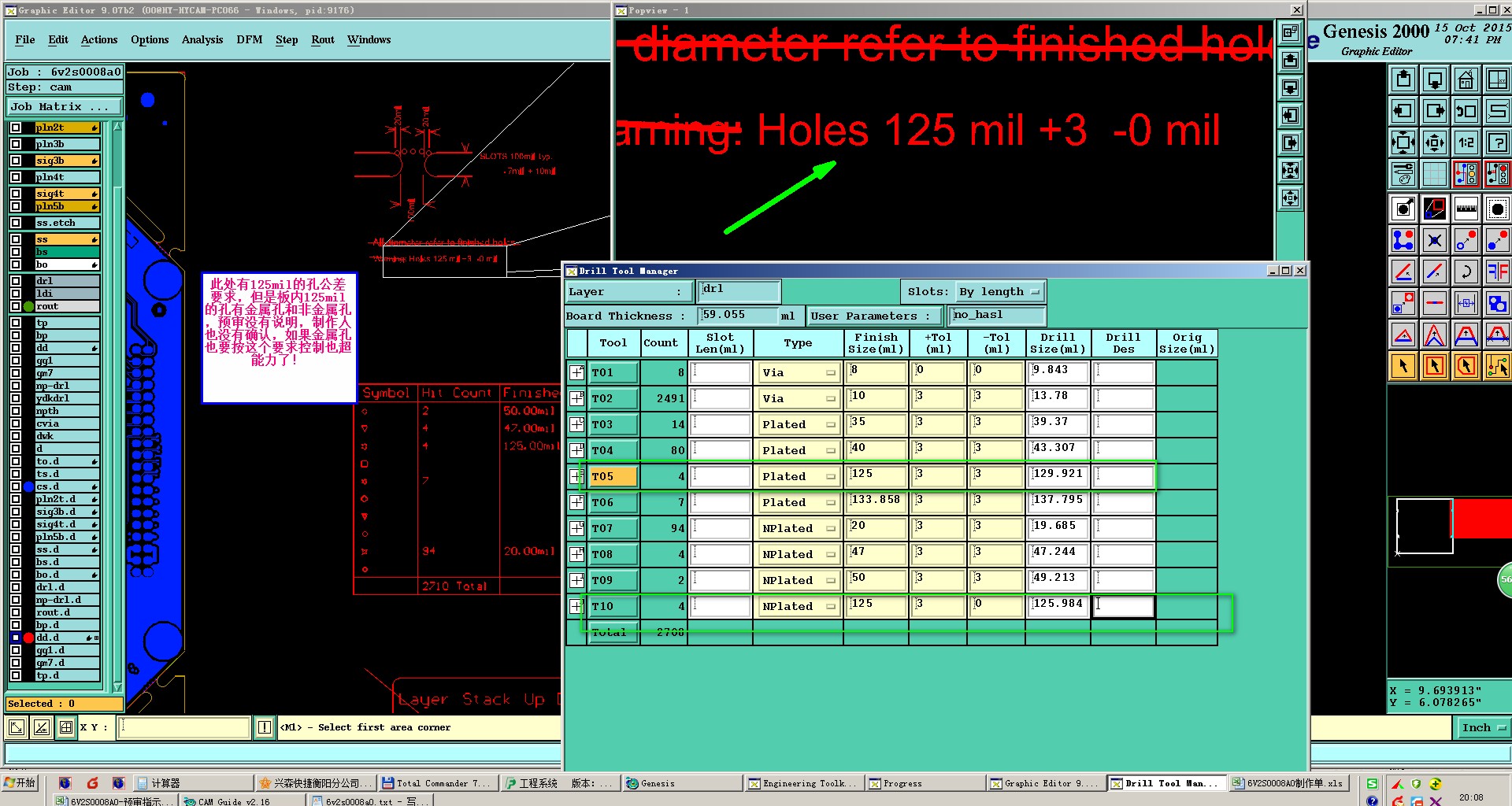Open the Analysis menu
The image size is (1512, 806).
202,39
